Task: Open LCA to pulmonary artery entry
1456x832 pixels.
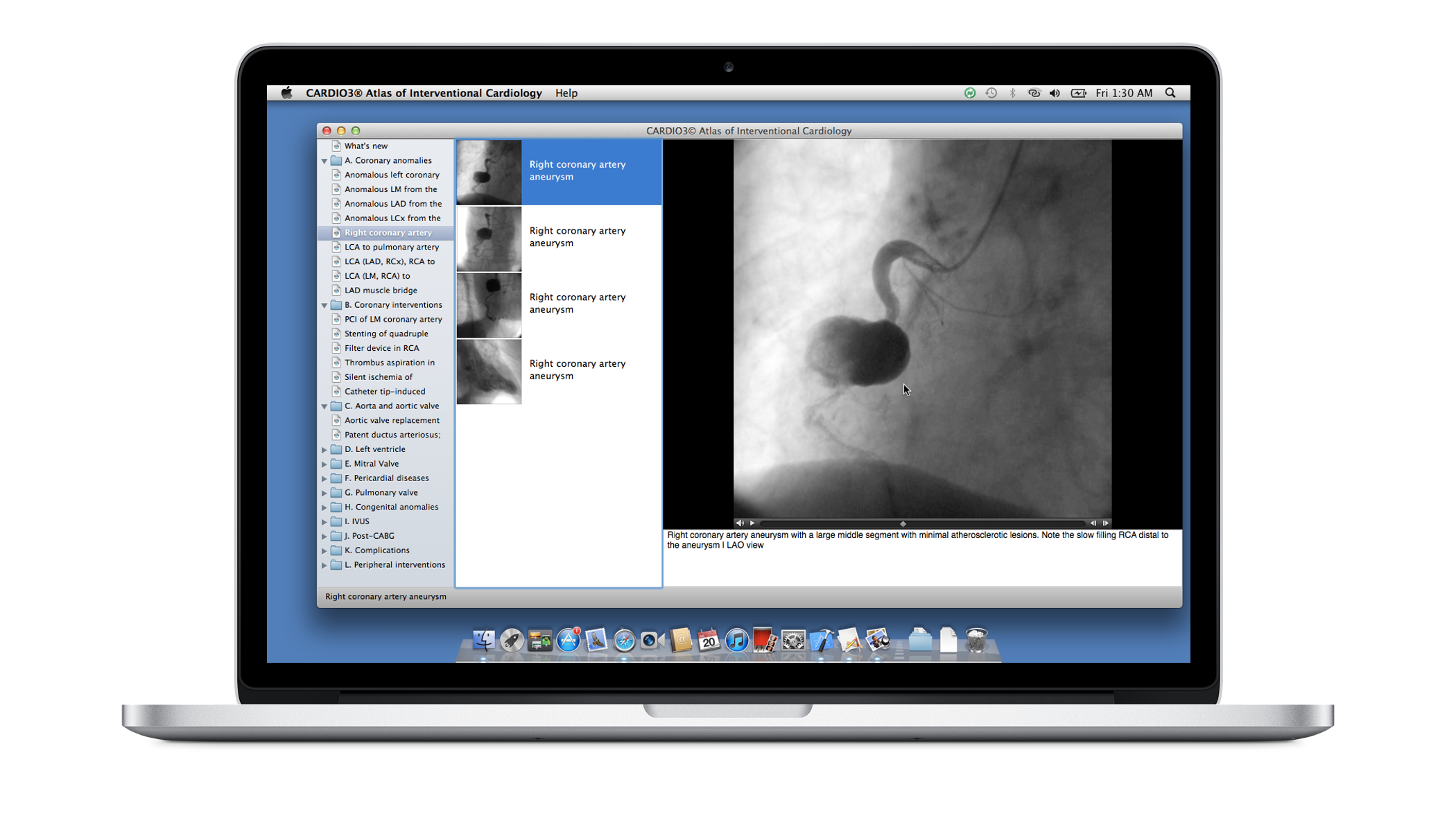Action: tap(392, 248)
